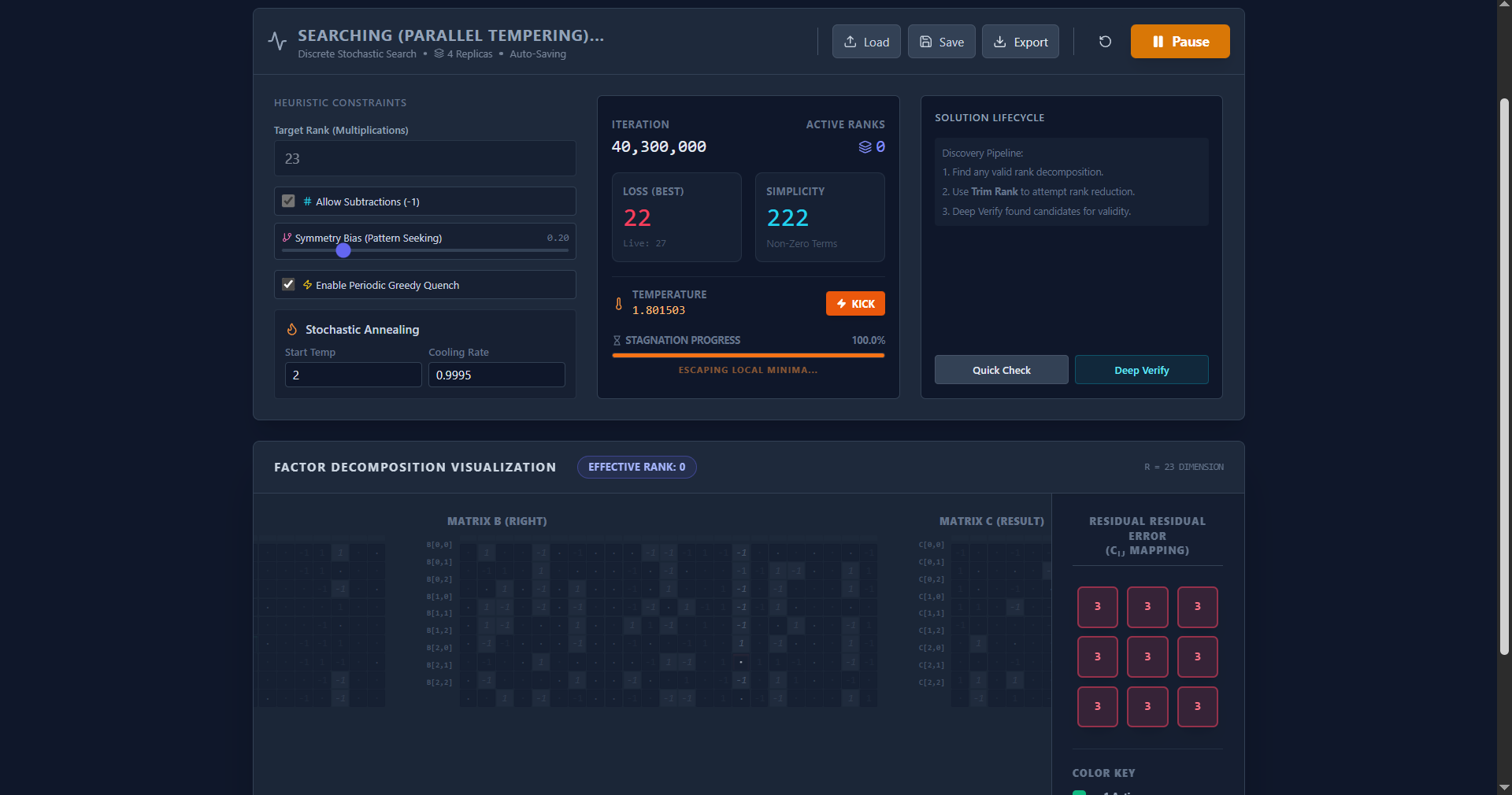Run Deep Verify

click(1141, 370)
